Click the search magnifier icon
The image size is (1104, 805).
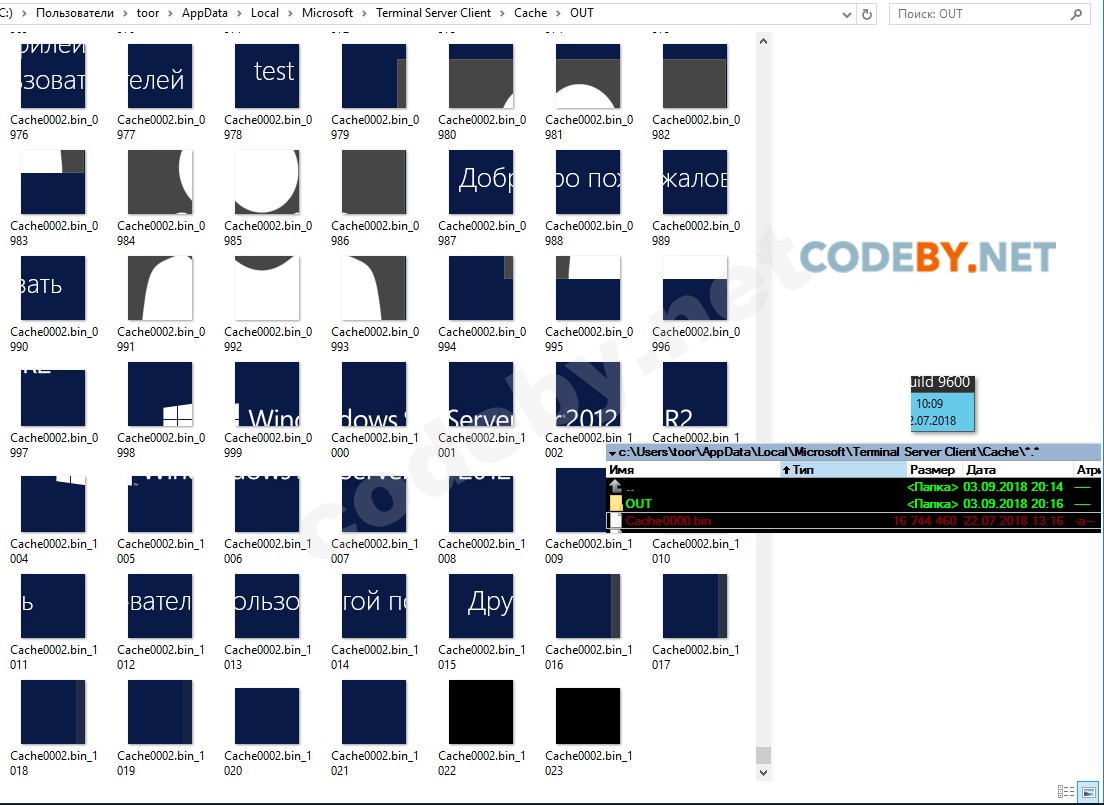[x=1077, y=14]
